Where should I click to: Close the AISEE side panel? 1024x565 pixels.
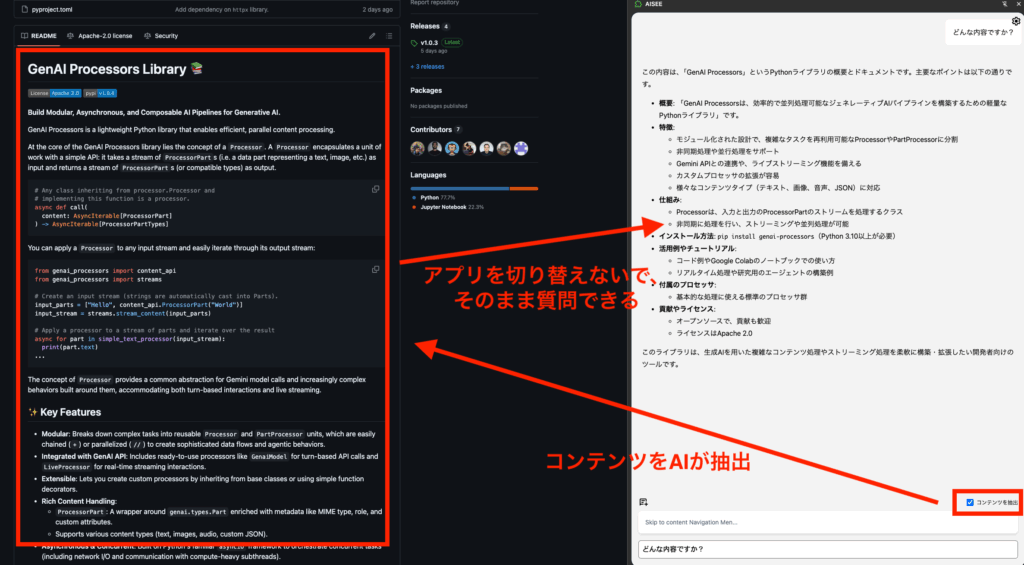coord(1018,4)
